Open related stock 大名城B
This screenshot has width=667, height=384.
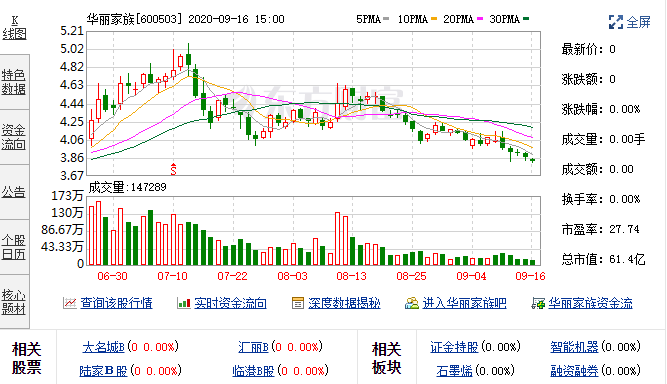pyautogui.click(x=103, y=347)
